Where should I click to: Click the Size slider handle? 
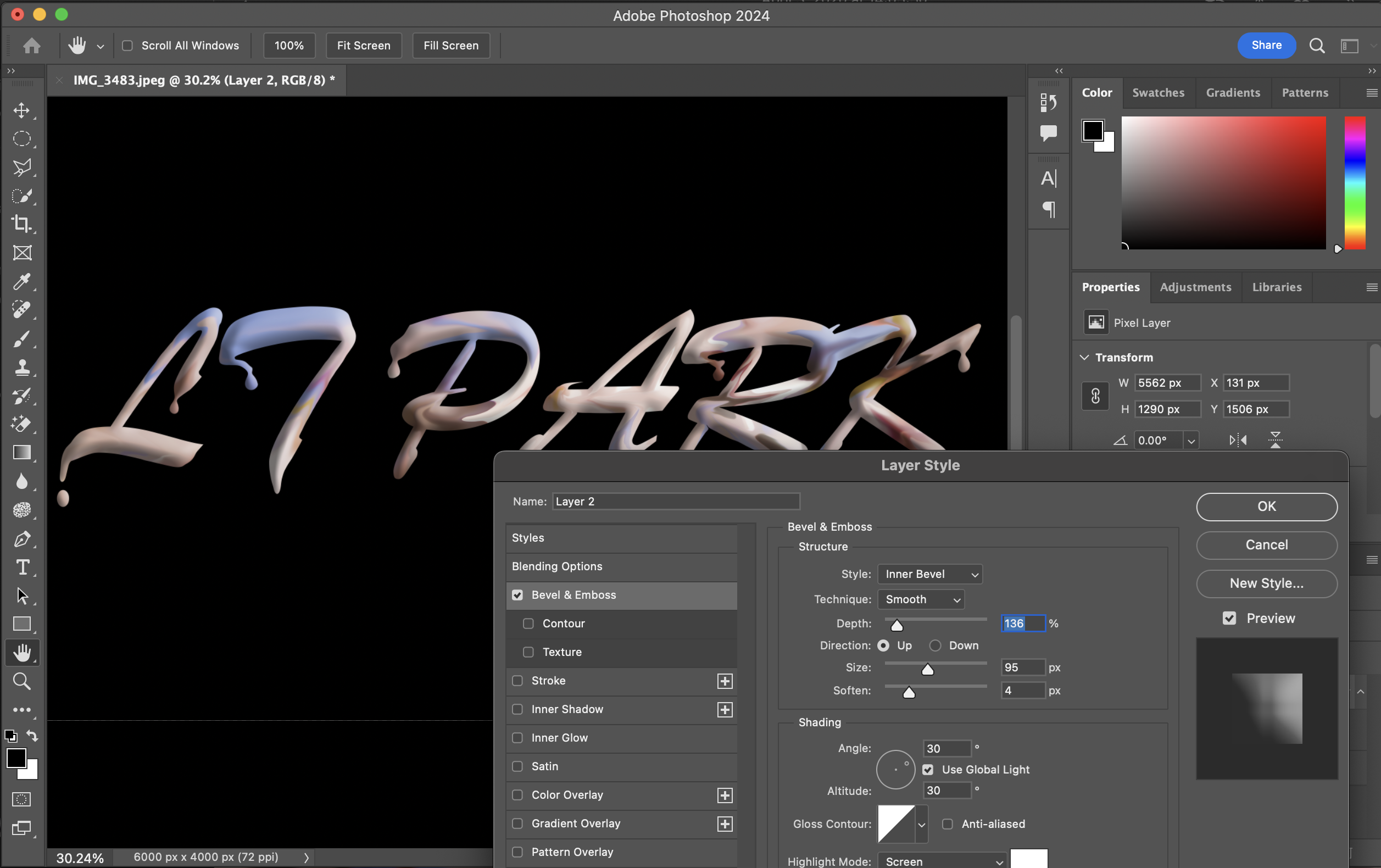pos(927,670)
